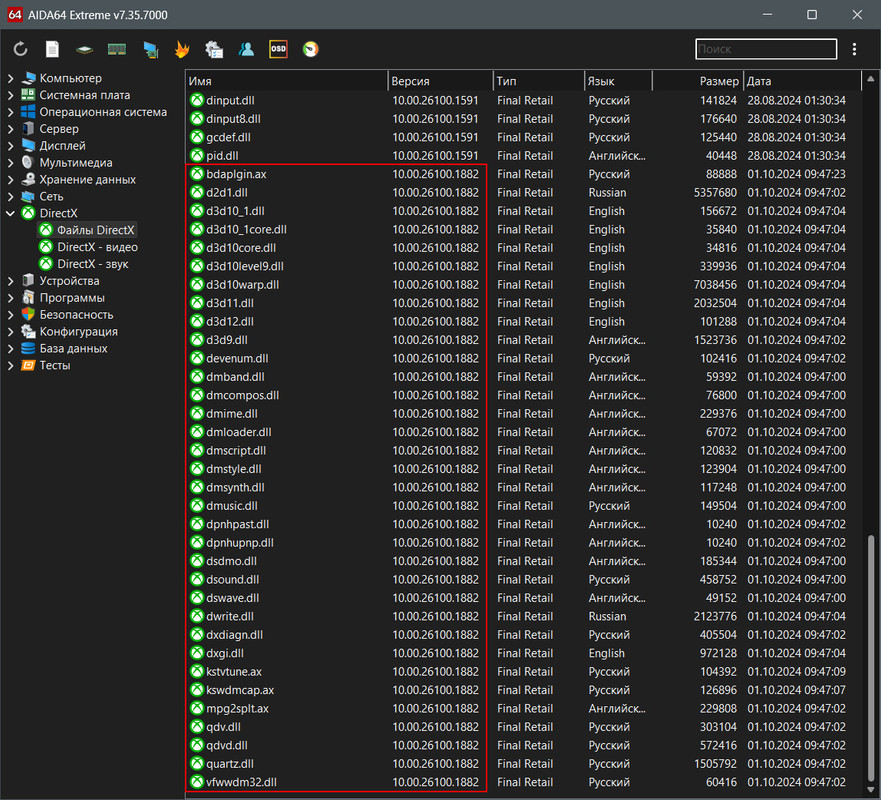Expand the Системная плата node
This screenshot has height=800, width=881.
[x=10, y=95]
